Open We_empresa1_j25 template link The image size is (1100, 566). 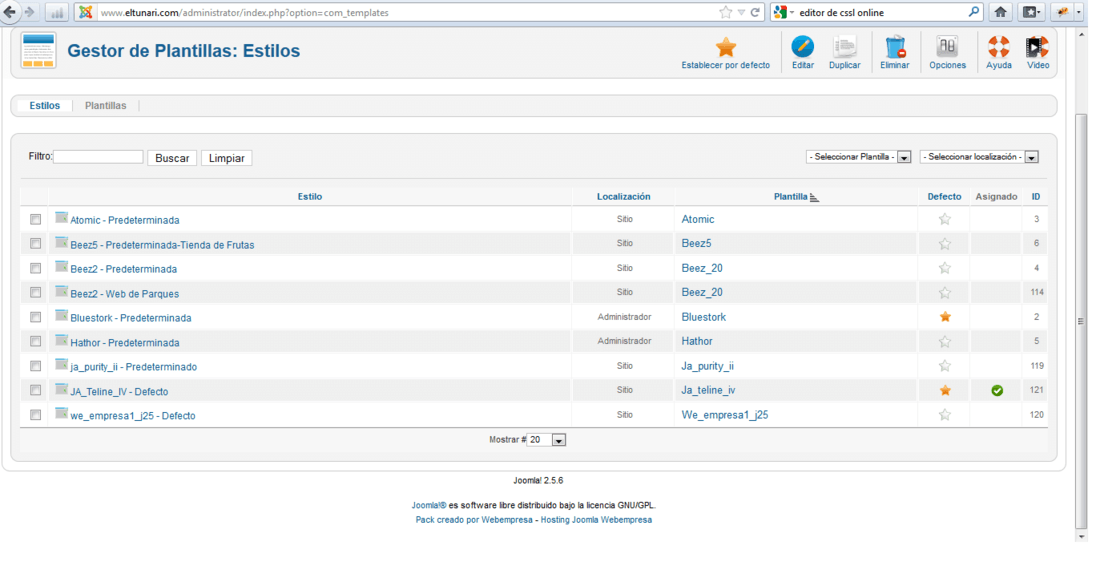pos(725,415)
